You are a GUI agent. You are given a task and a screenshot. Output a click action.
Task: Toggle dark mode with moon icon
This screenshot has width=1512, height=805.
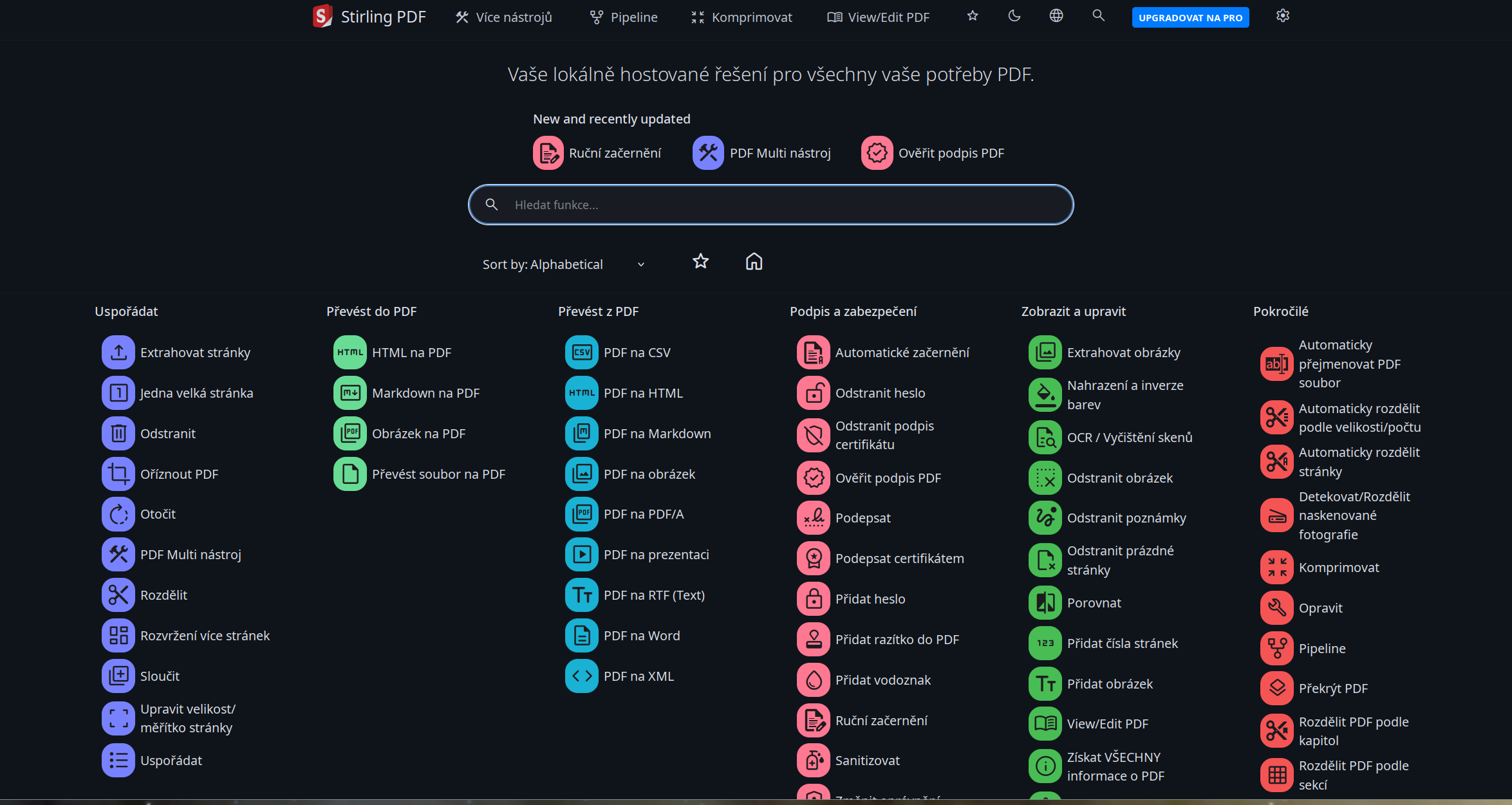click(x=1014, y=16)
